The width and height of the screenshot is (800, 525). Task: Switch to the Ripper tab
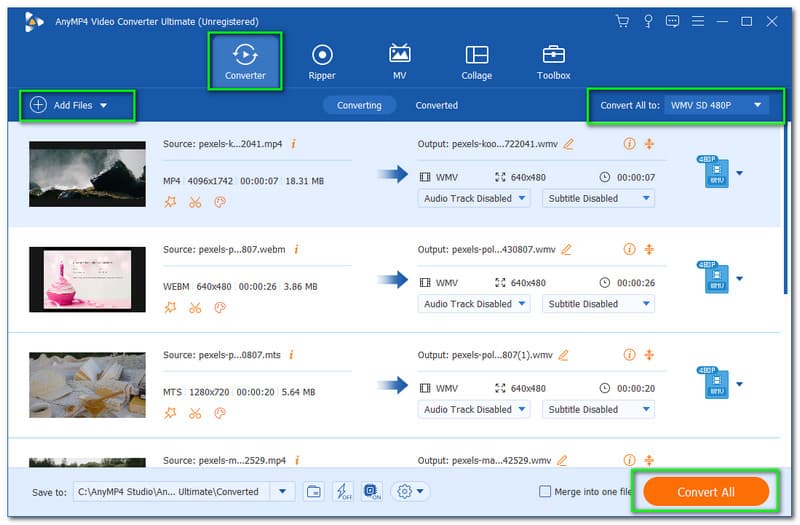pyautogui.click(x=322, y=62)
